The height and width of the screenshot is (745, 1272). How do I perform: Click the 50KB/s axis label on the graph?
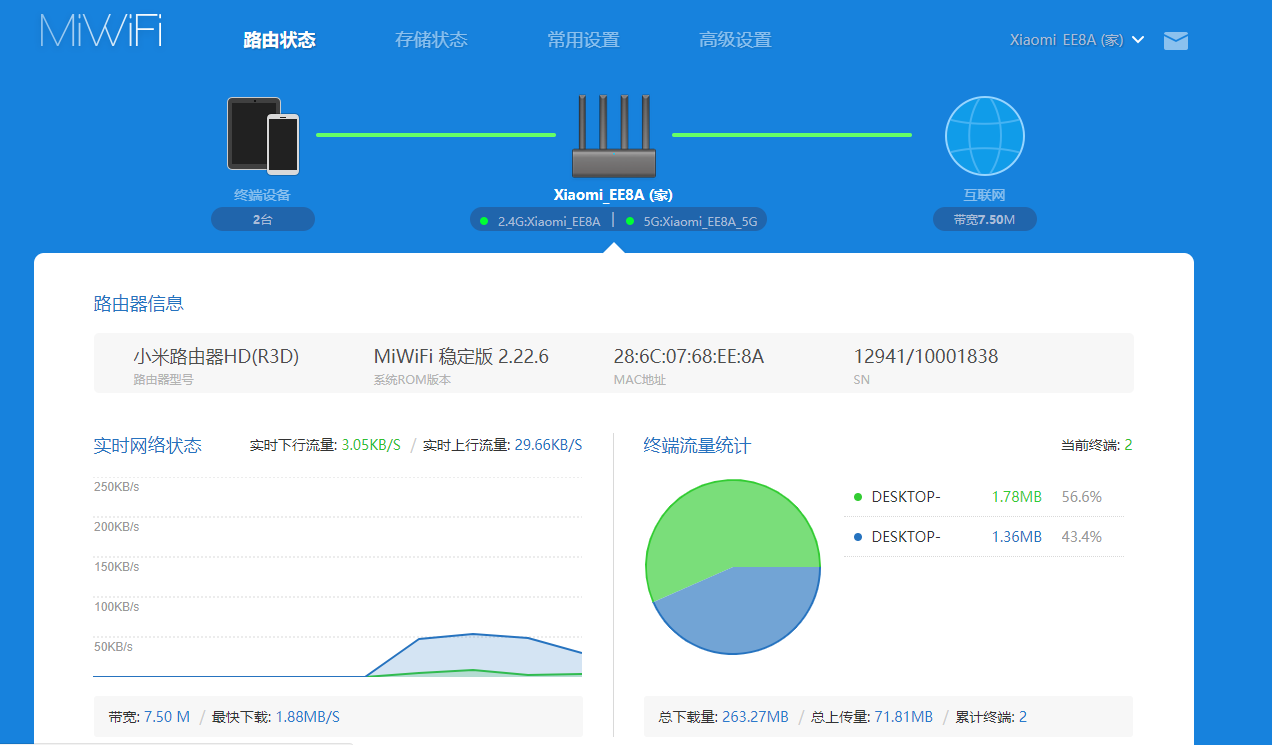(x=113, y=647)
